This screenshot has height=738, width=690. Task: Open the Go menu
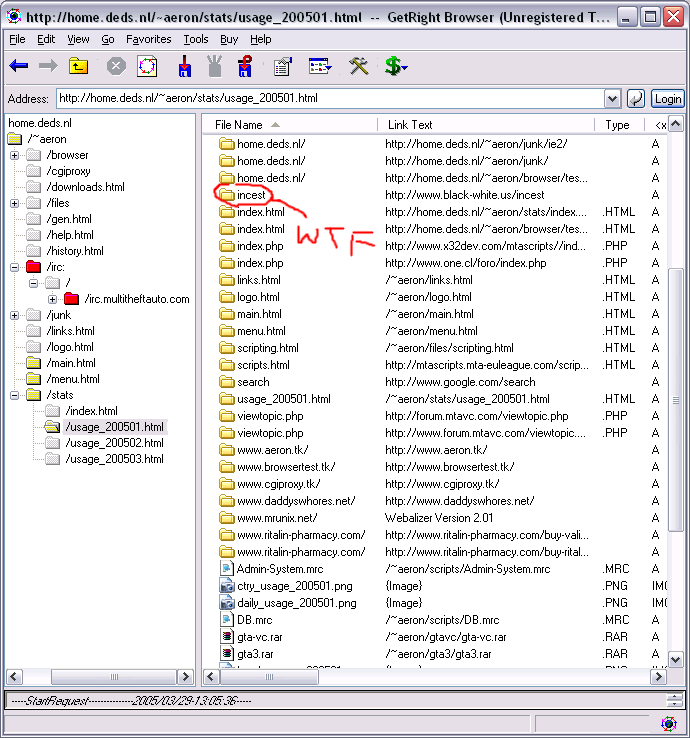(108, 40)
